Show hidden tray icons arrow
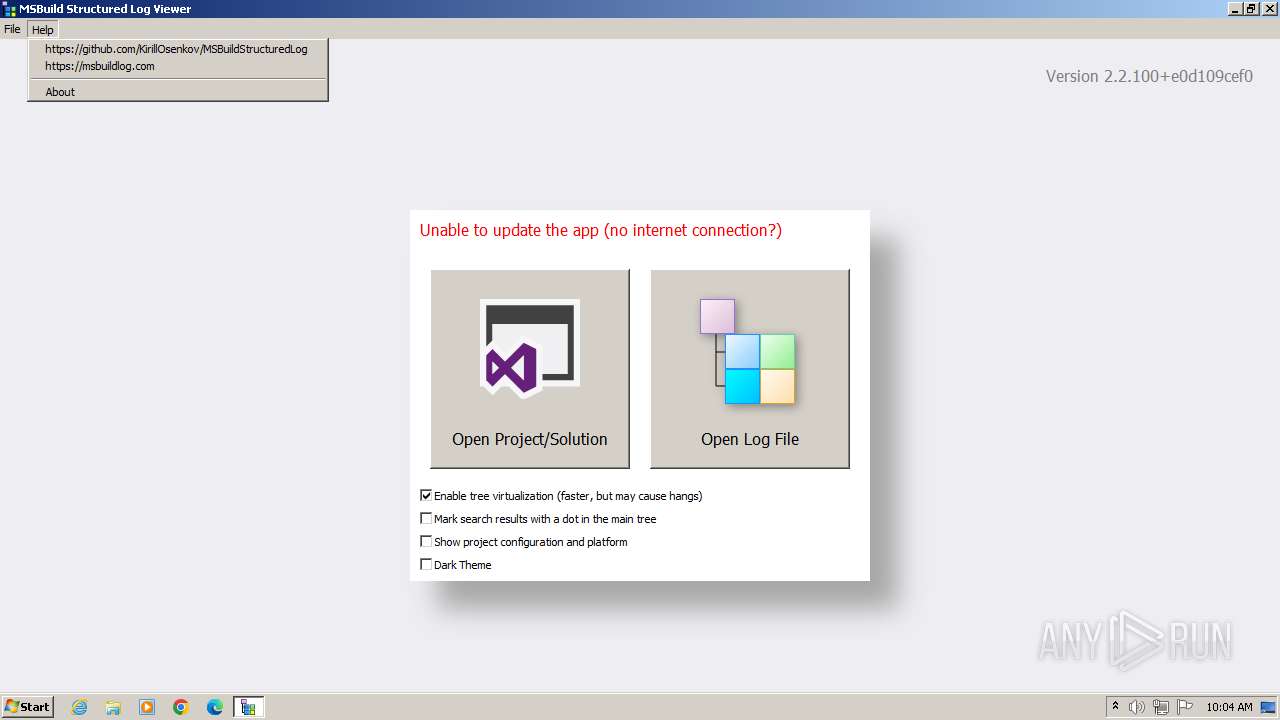1280x720 pixels. tap(1115, 707)
